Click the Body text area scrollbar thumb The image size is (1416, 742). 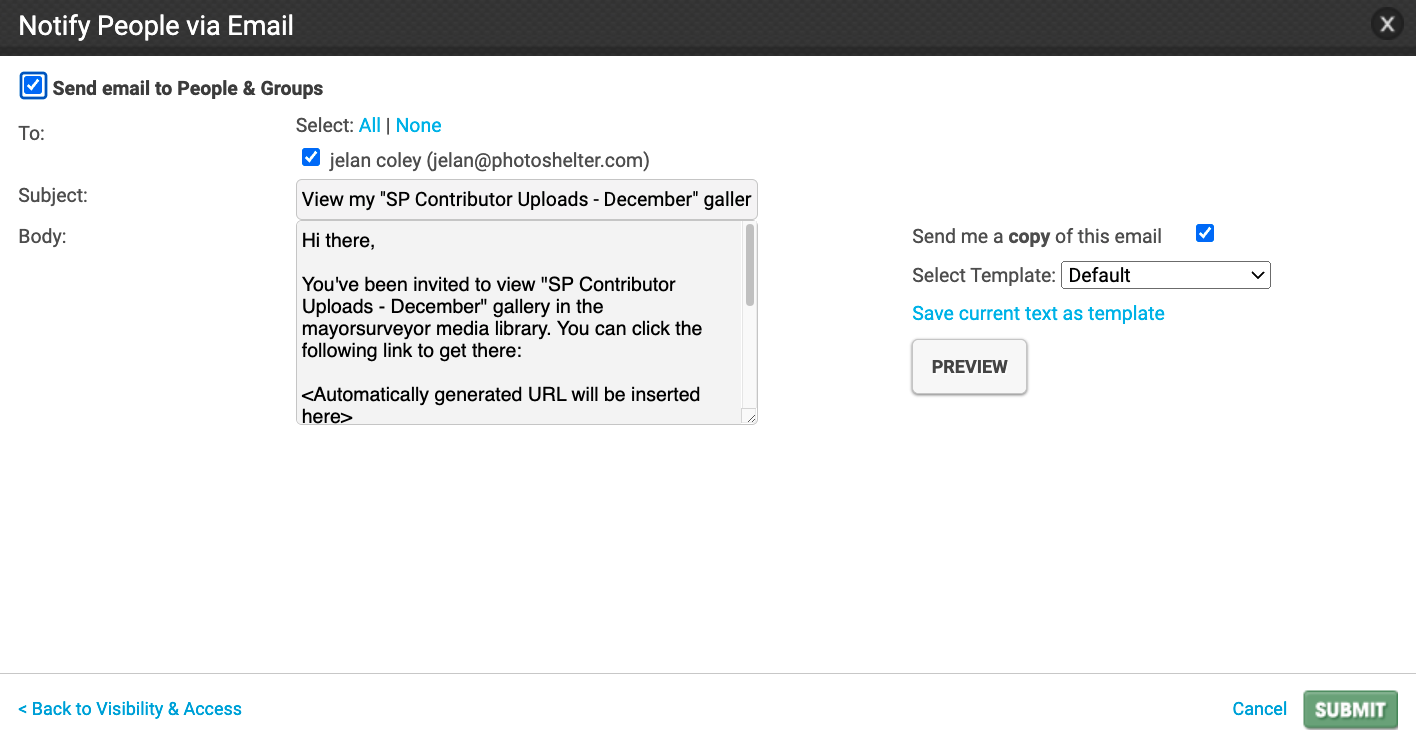pyautogui.click(x=750, y=265)
